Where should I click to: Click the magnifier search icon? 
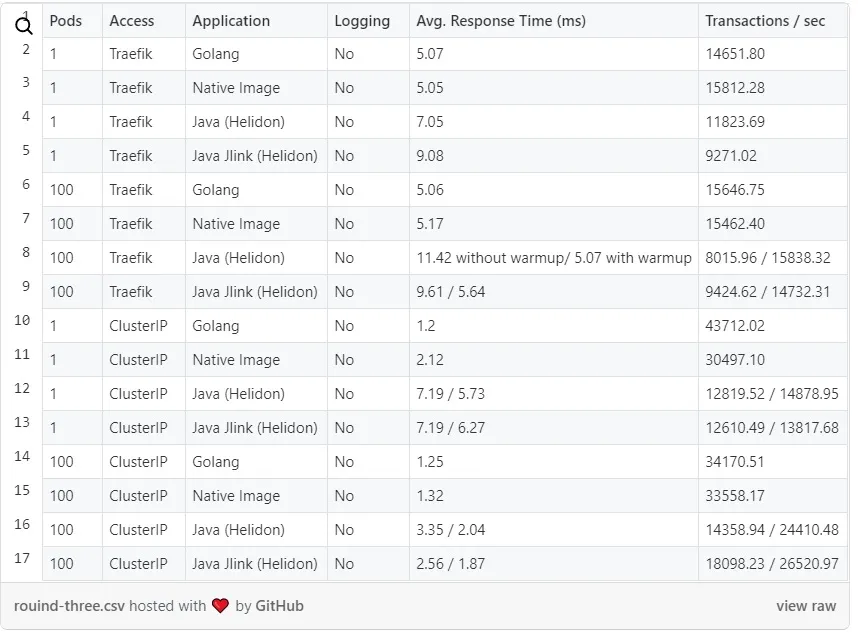[x=24, y=26]
